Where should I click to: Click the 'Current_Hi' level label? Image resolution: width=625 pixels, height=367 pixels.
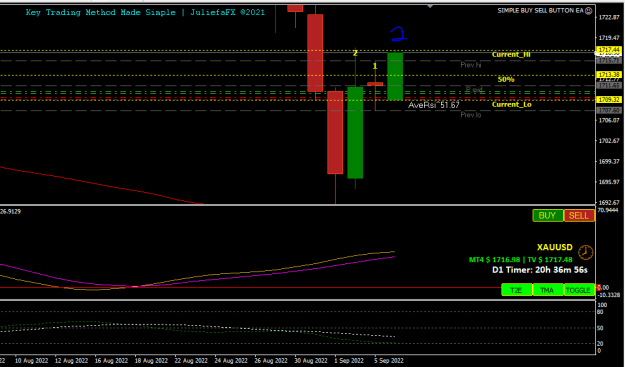click(511, 55)
